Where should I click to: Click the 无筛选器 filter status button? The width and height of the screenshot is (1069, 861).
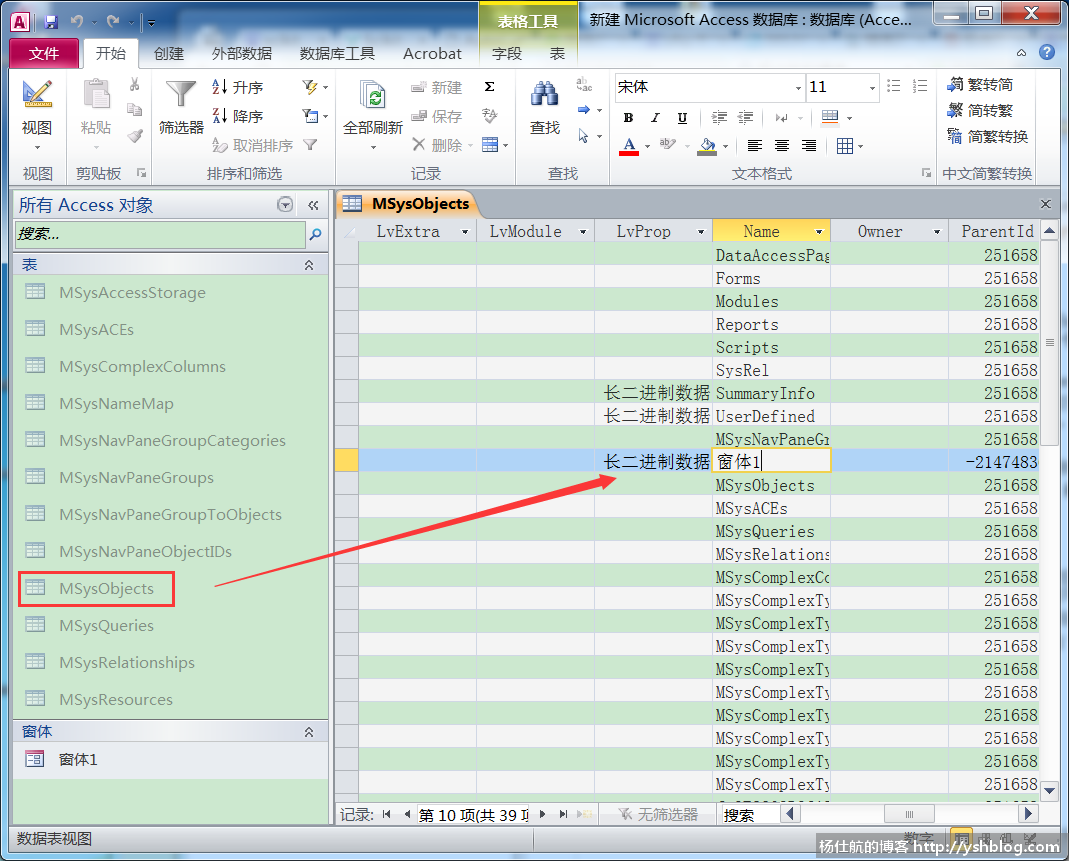pos(658,814)
